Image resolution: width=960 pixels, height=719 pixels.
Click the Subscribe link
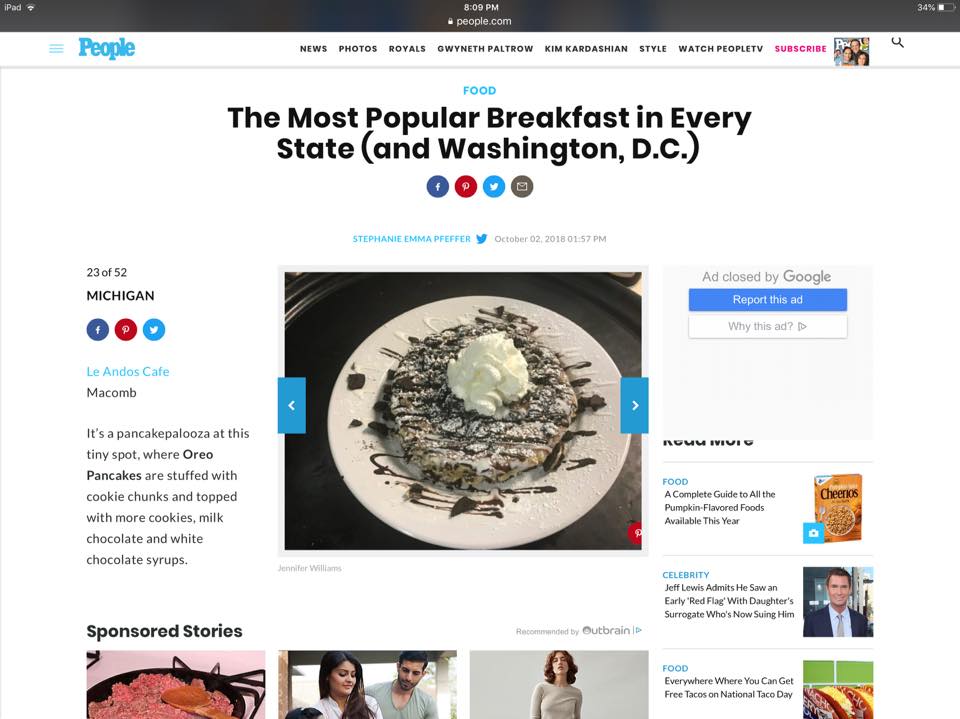click(x=801, y=49)
